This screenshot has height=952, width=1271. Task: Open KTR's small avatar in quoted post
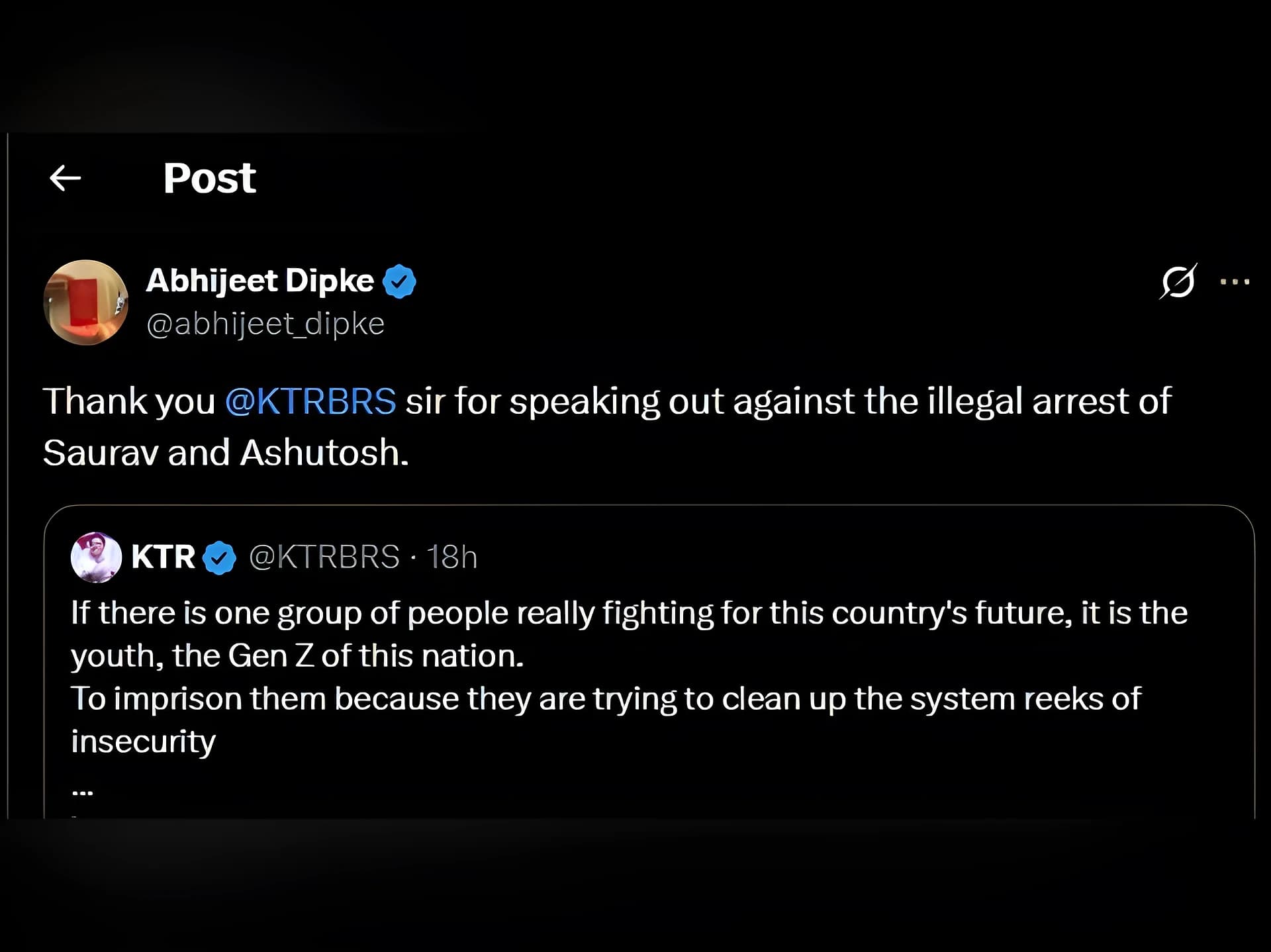(96, 557)
